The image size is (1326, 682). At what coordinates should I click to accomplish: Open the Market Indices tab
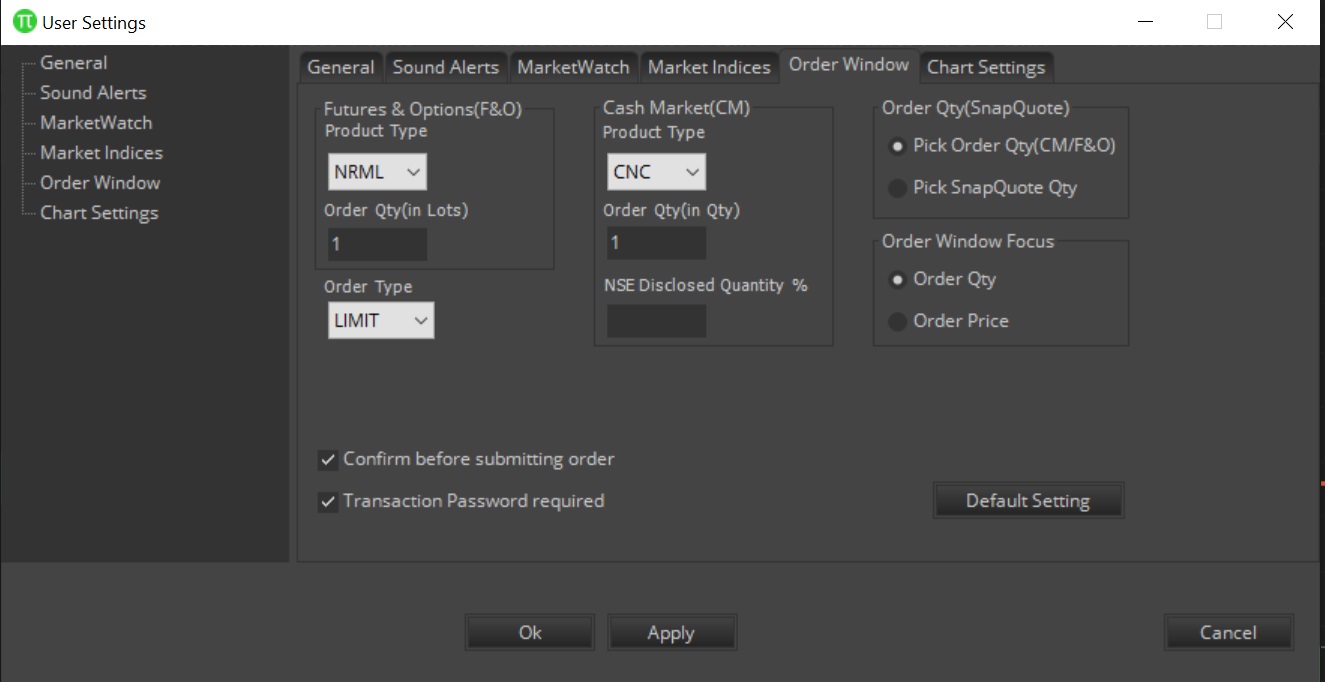pos(709,67)
